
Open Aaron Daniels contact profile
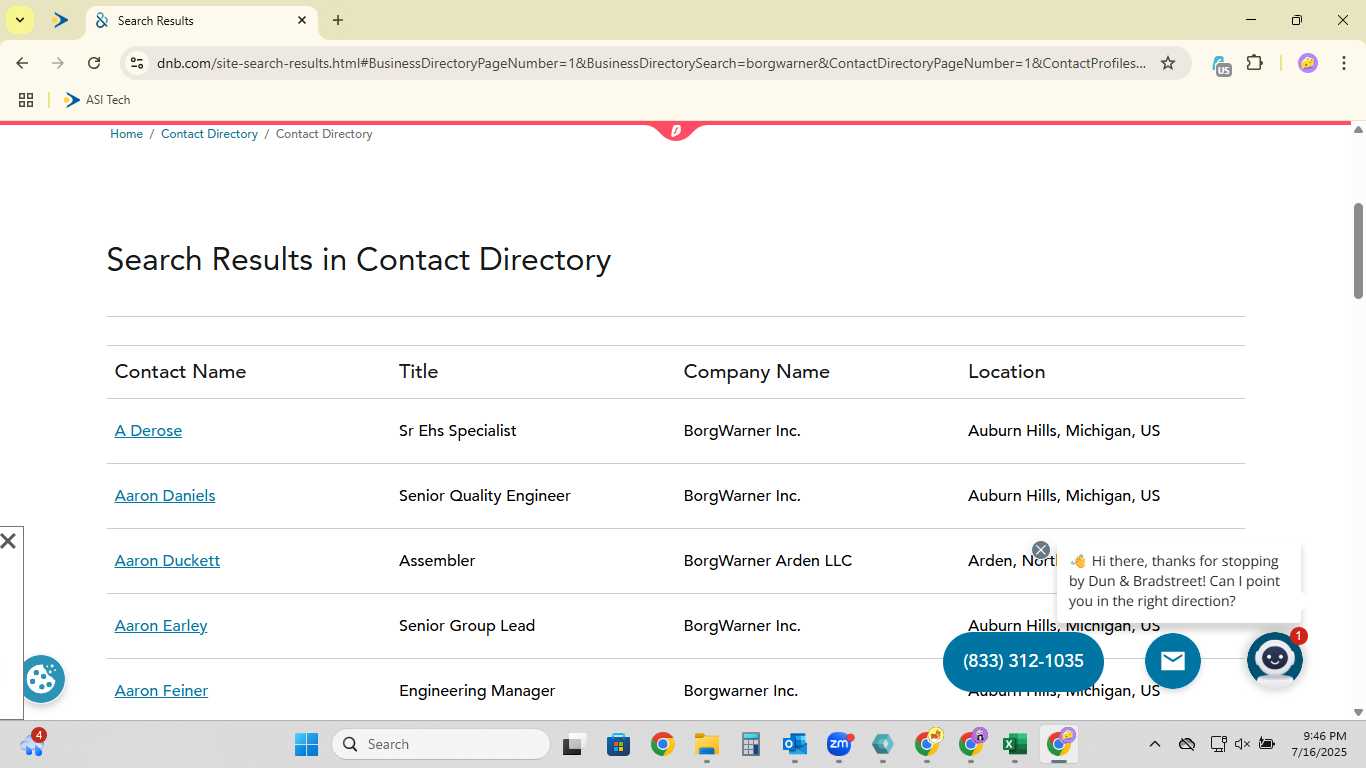tap(165, 496)
